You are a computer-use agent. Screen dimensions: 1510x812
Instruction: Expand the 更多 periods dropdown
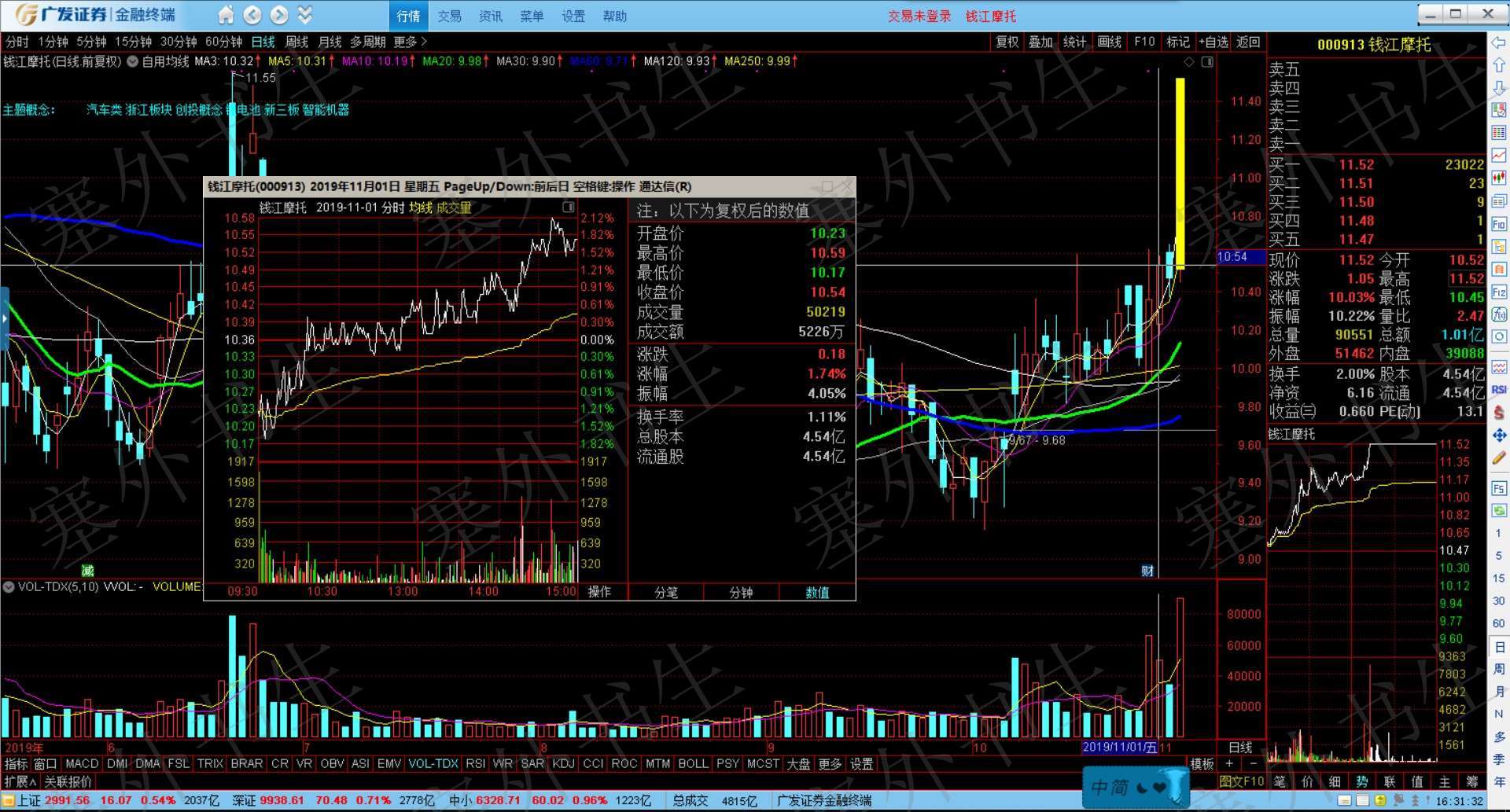coord(410,42)
